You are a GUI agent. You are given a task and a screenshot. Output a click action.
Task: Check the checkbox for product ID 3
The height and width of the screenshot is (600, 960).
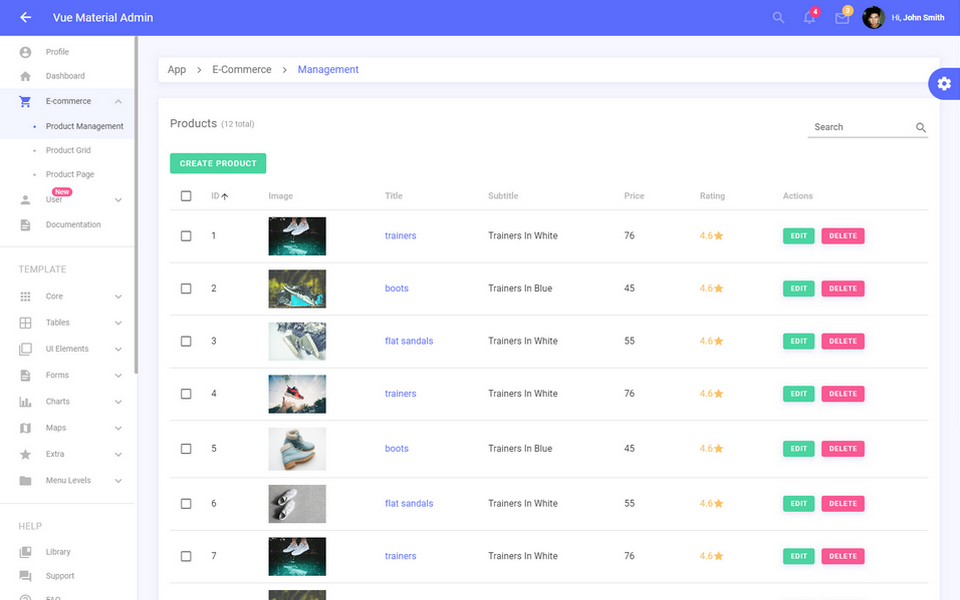click(x=186, y=341)
